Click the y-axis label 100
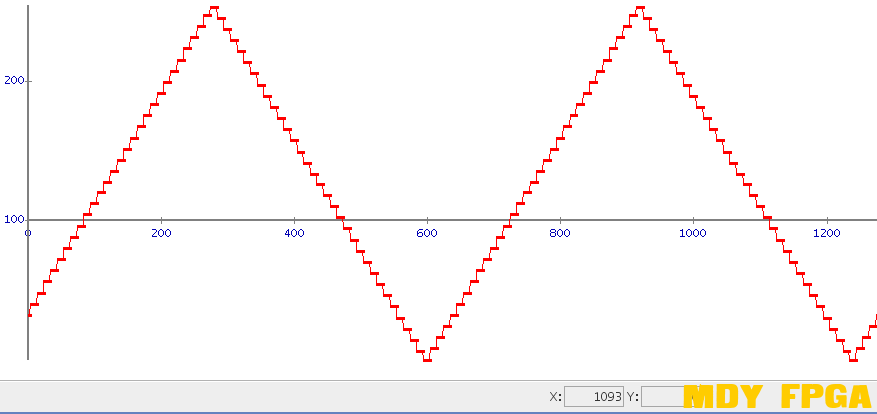Viewport: 877px width, 414px height. [x=14, y=219]
